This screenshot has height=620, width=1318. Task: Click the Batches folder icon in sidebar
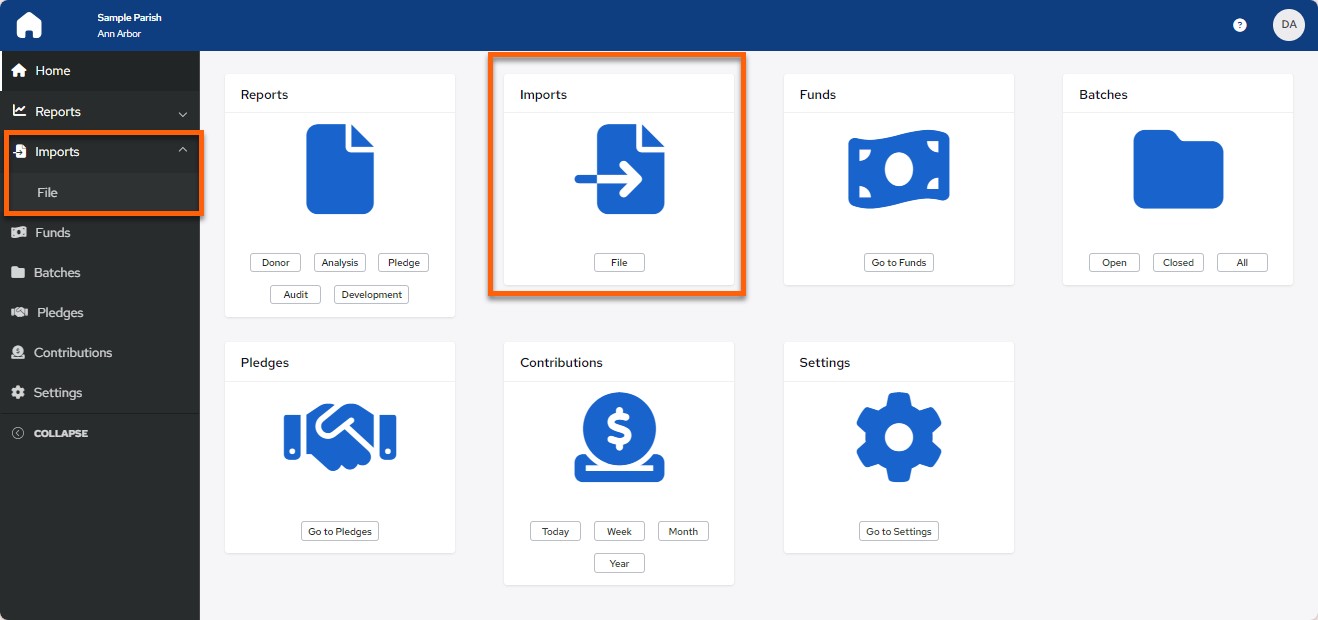[18, 272]
